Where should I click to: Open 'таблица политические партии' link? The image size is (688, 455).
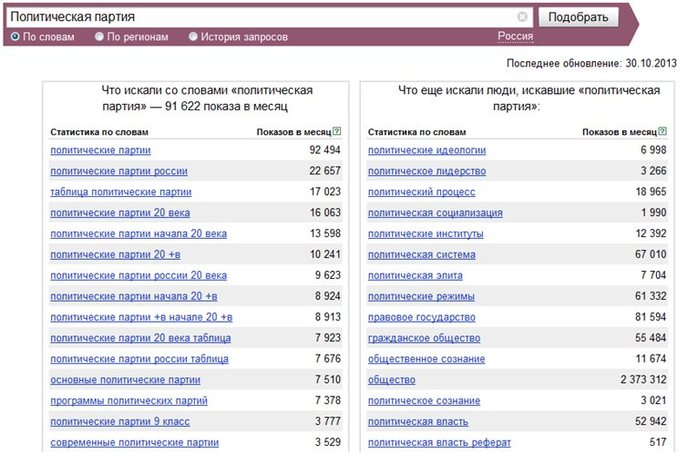click(121, 192)
